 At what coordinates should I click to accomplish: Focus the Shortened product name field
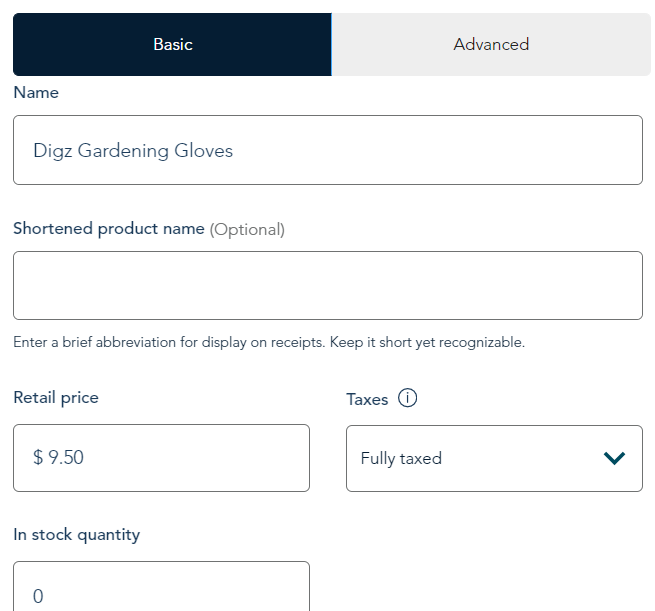pyautogui.click(x=328, y=286)
